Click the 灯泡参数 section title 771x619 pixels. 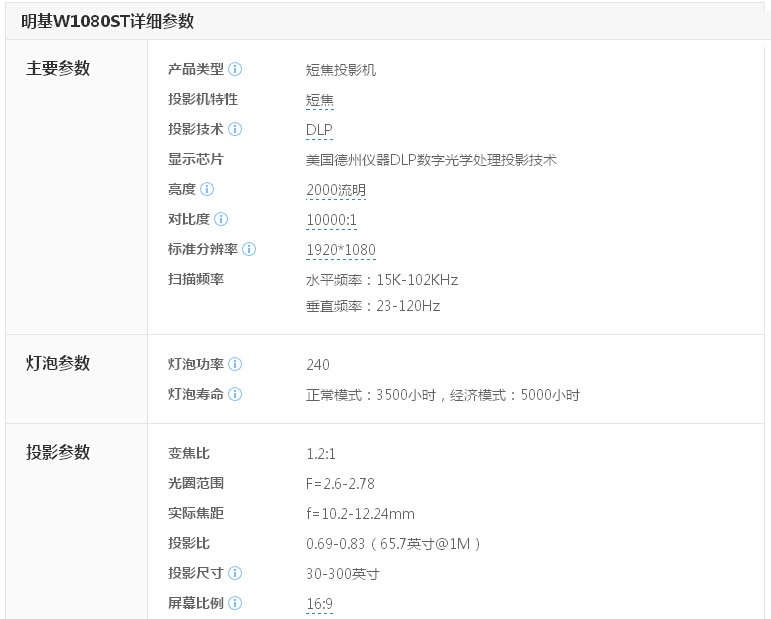pyautogui.click(x=58, y=363)
